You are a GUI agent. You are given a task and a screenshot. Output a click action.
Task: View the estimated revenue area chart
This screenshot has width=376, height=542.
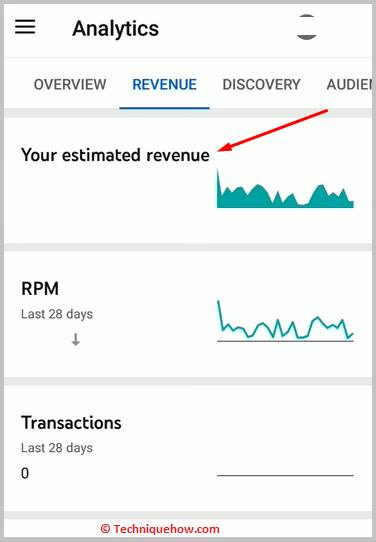pyautogui.click(x=285, y=188)
